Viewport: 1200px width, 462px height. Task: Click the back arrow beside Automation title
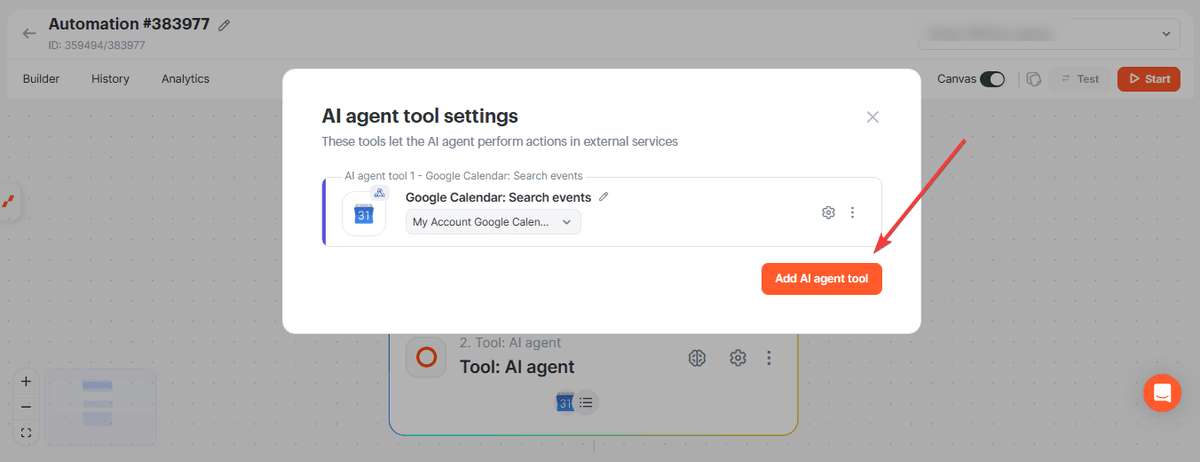29,33
